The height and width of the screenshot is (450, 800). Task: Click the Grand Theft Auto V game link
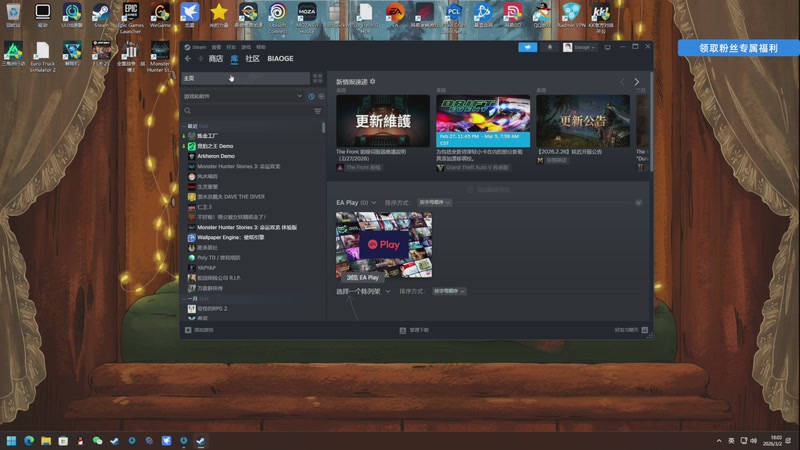tap(477, 167)
